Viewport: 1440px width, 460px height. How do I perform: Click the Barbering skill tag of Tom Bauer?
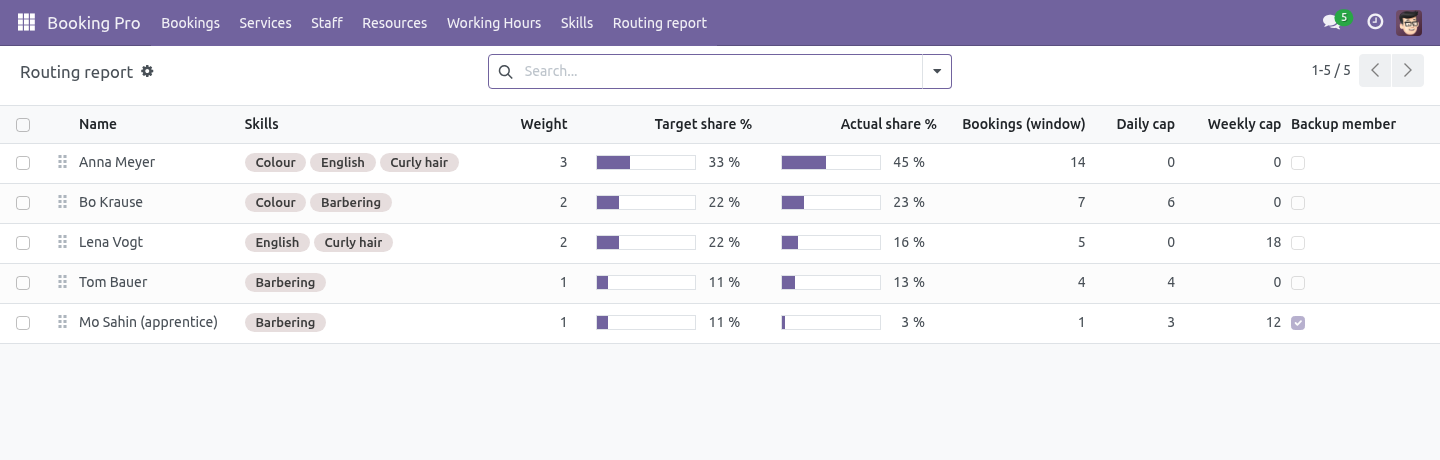285,282
